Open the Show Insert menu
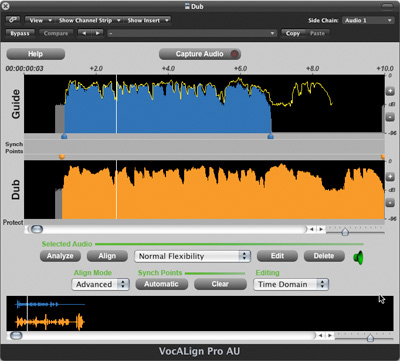This screenshot has height=361, width=400. pyautogui.click(x=148, y=20)
